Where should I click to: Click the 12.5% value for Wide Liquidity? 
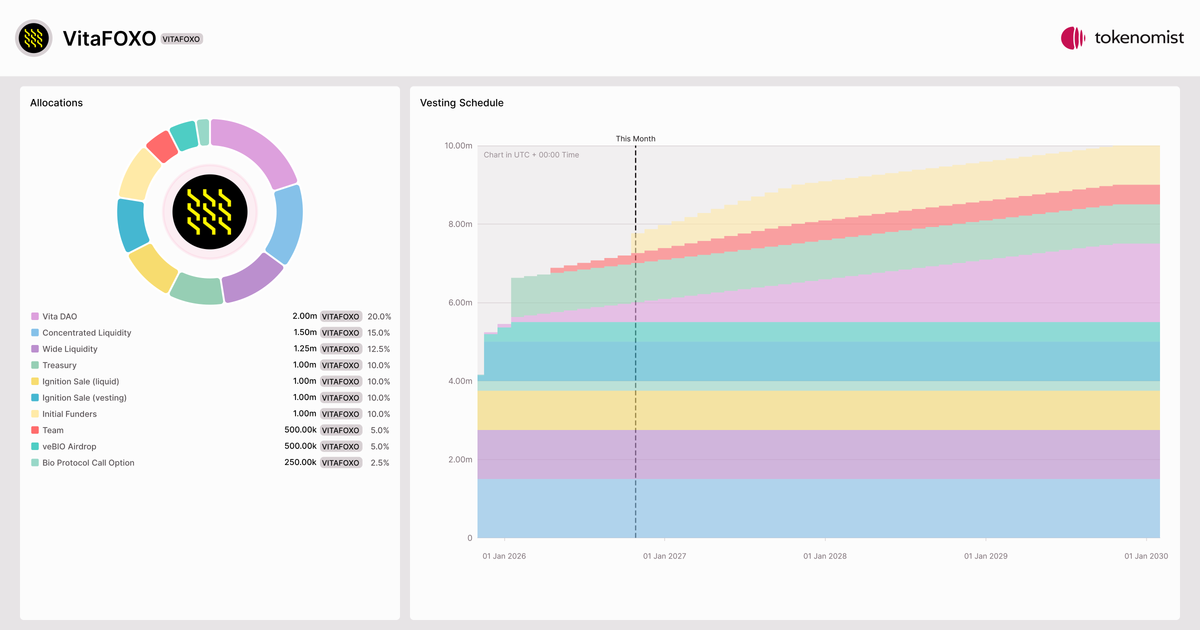tap(379, 349)
